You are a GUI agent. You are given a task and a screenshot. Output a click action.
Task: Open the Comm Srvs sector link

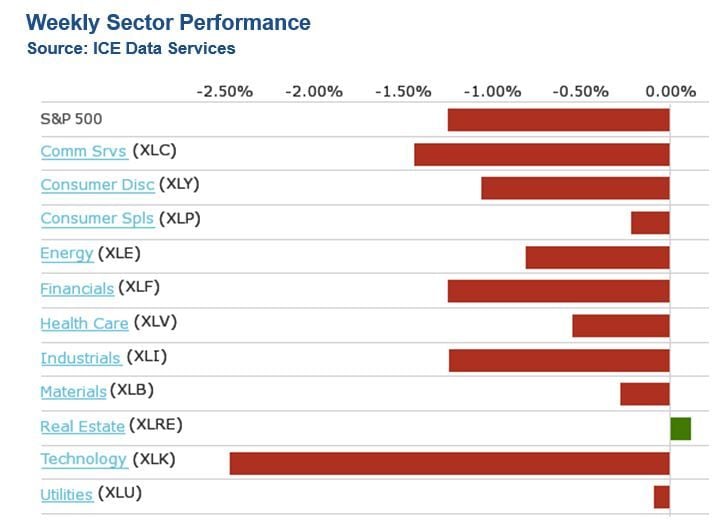(x=83, y=151)
